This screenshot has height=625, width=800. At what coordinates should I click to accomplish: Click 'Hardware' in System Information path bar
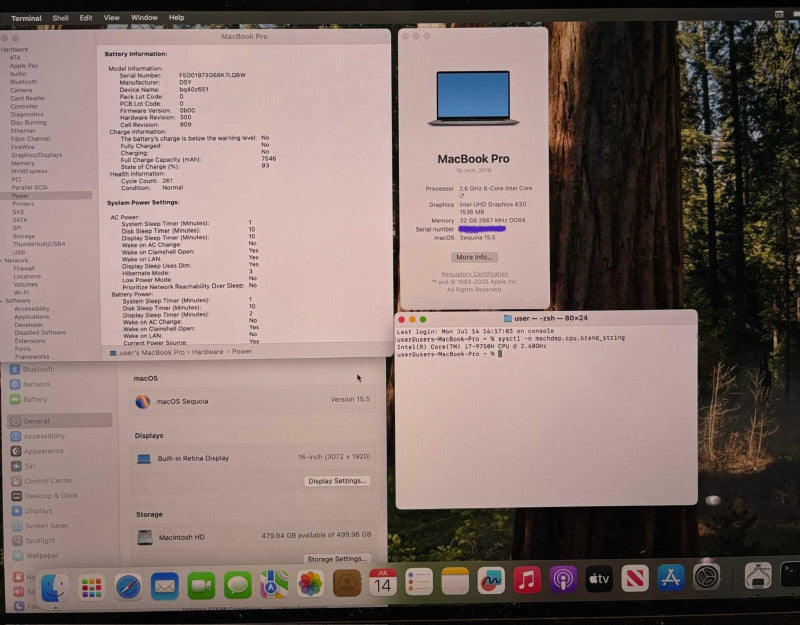pyautogui.click(x=208, y=352)
